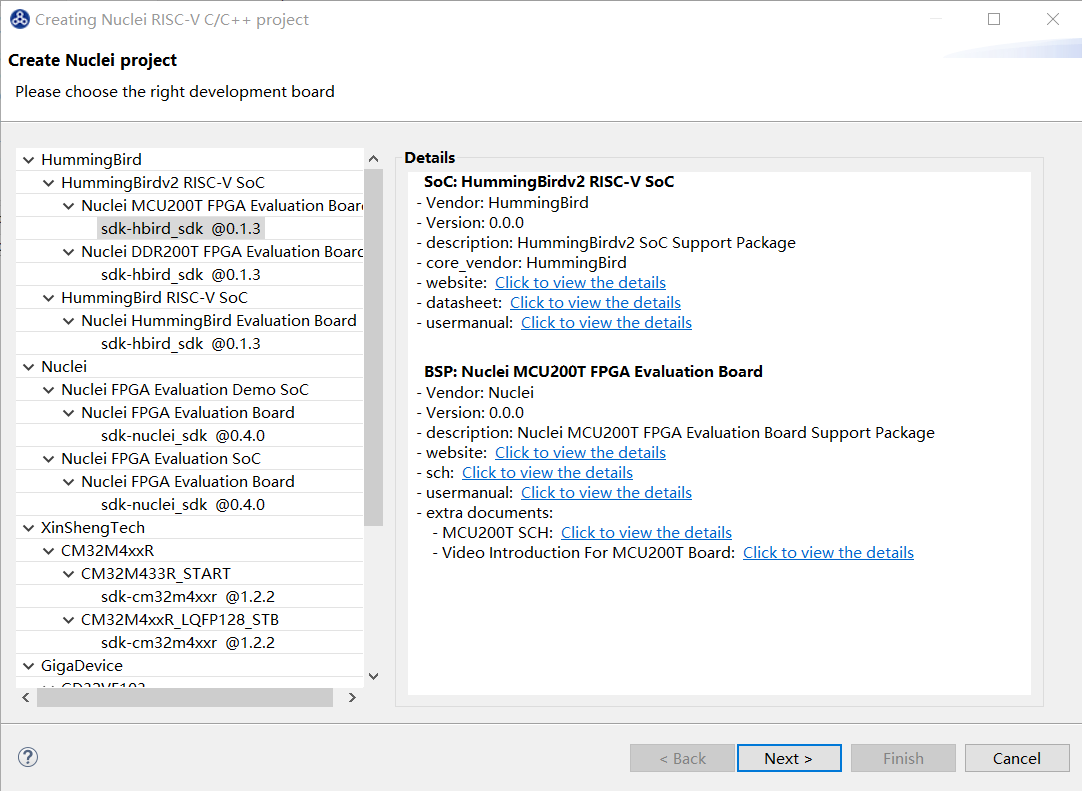Click the Cancel button

[x=1016, y=758]
